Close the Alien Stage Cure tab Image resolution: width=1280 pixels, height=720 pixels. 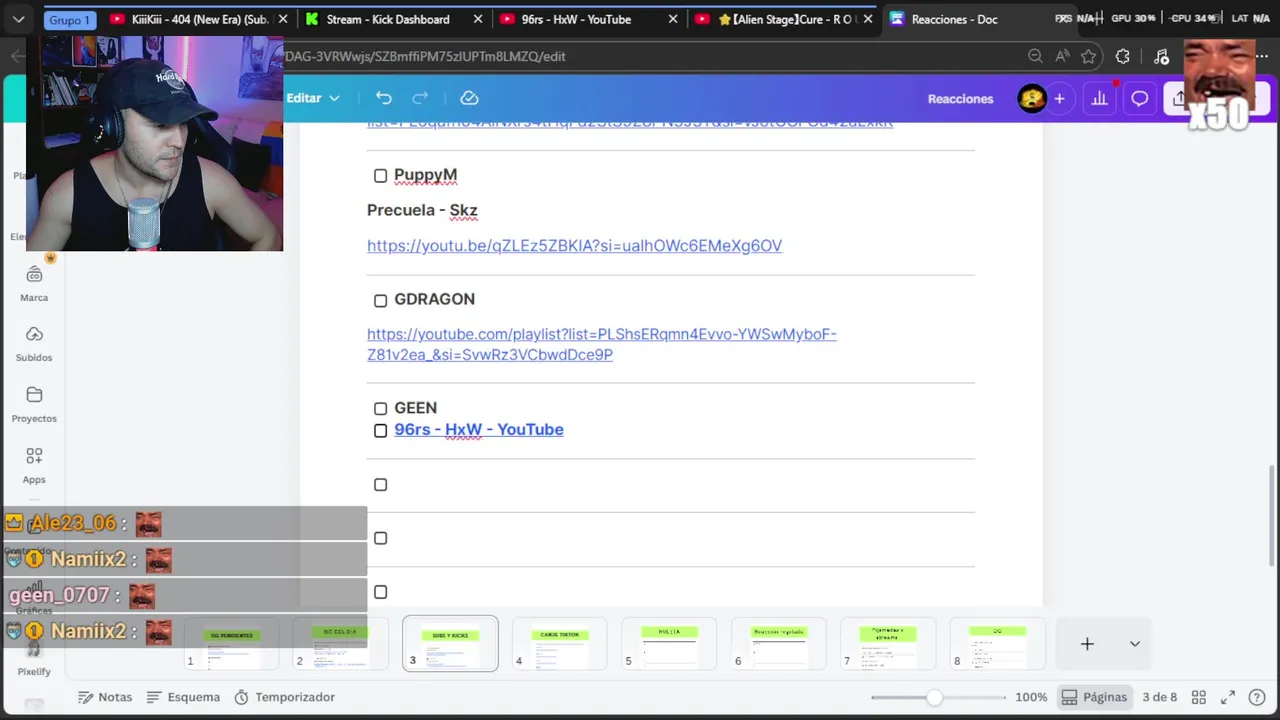pos(867,19)
